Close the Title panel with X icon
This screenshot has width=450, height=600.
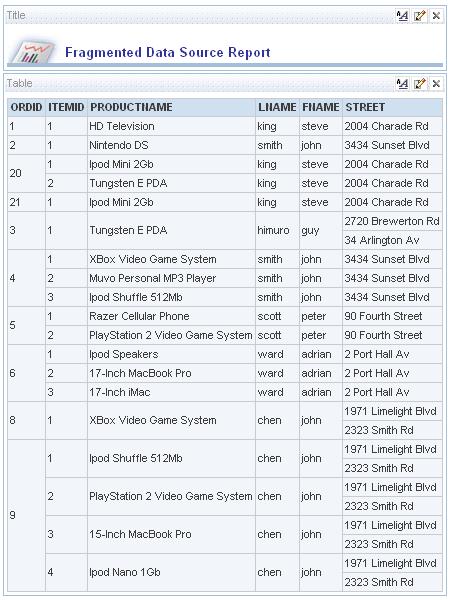[436, 16]
